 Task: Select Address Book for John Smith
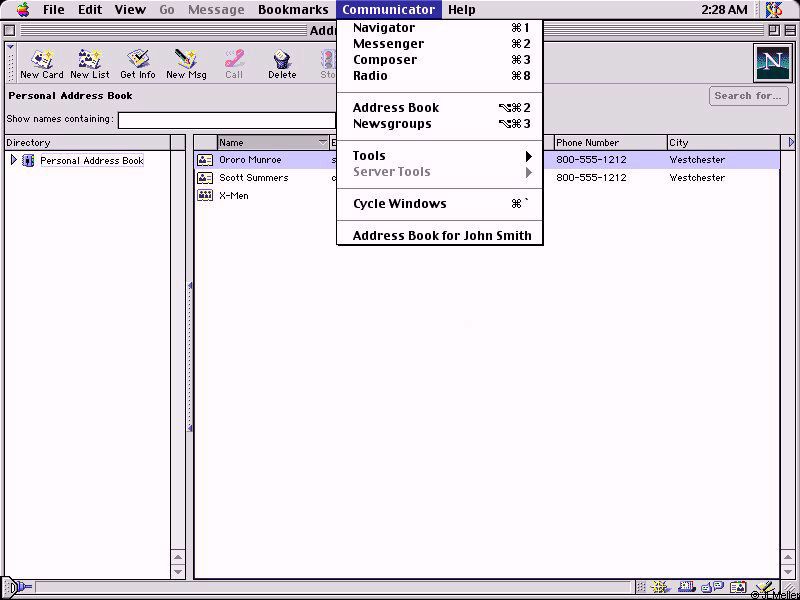click(x=440, y=236)
